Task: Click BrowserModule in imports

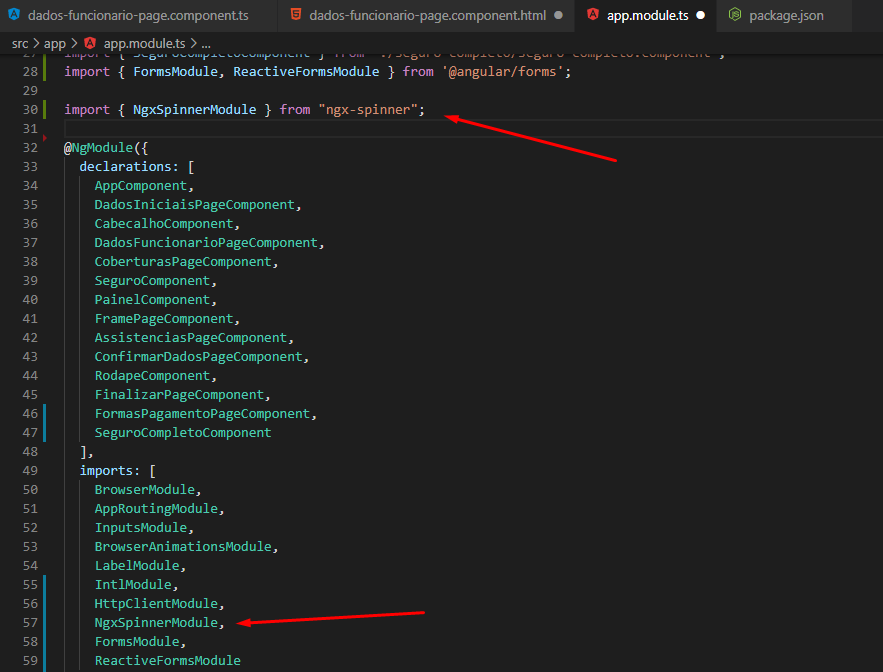Action: tap(144, 489)
